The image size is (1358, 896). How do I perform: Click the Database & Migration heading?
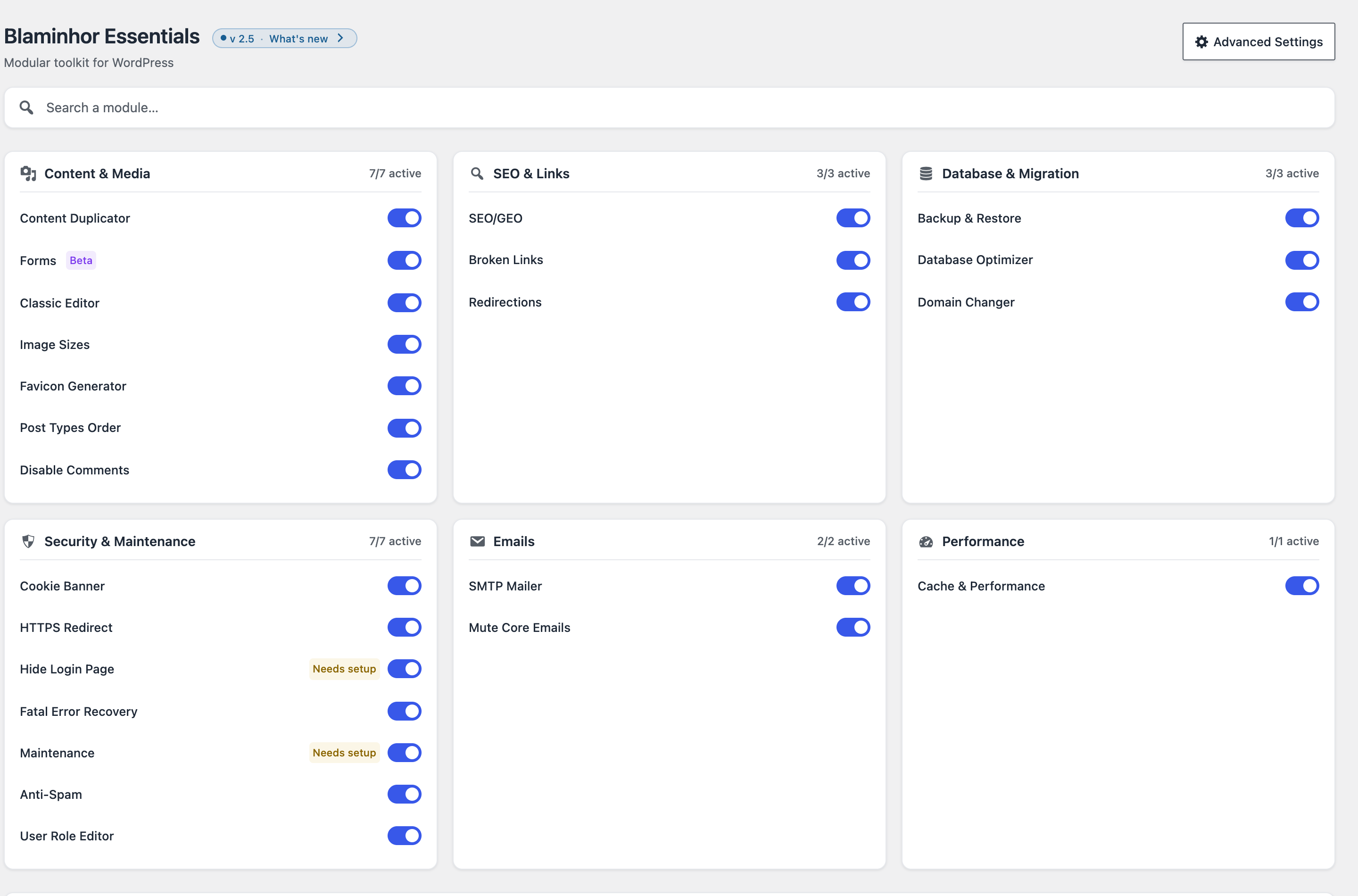[x=1010, y=173]
